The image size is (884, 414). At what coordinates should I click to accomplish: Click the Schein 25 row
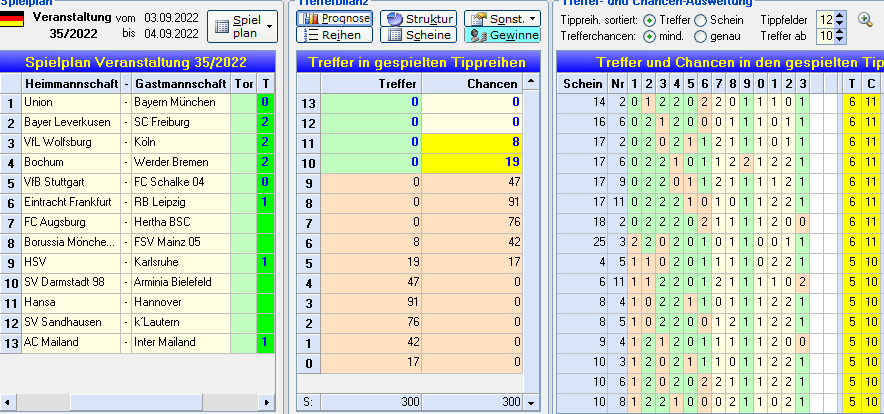click(x=721, y=243)
